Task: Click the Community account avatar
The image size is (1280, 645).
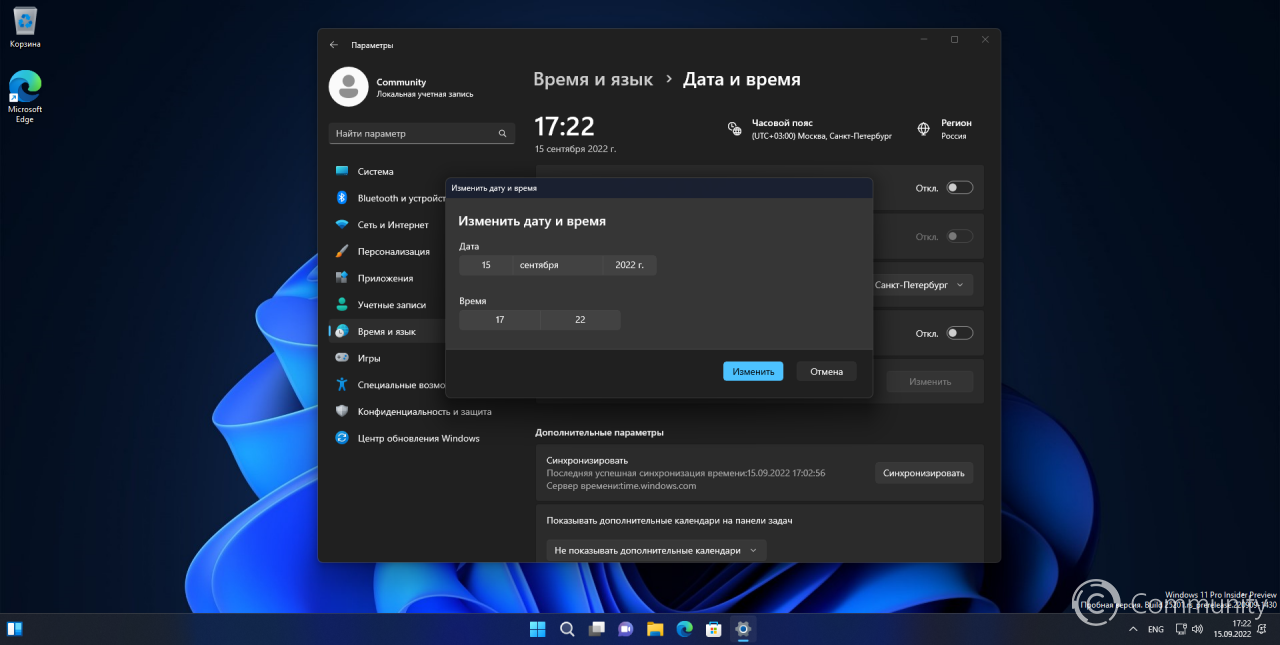Action: click(348, 87)
